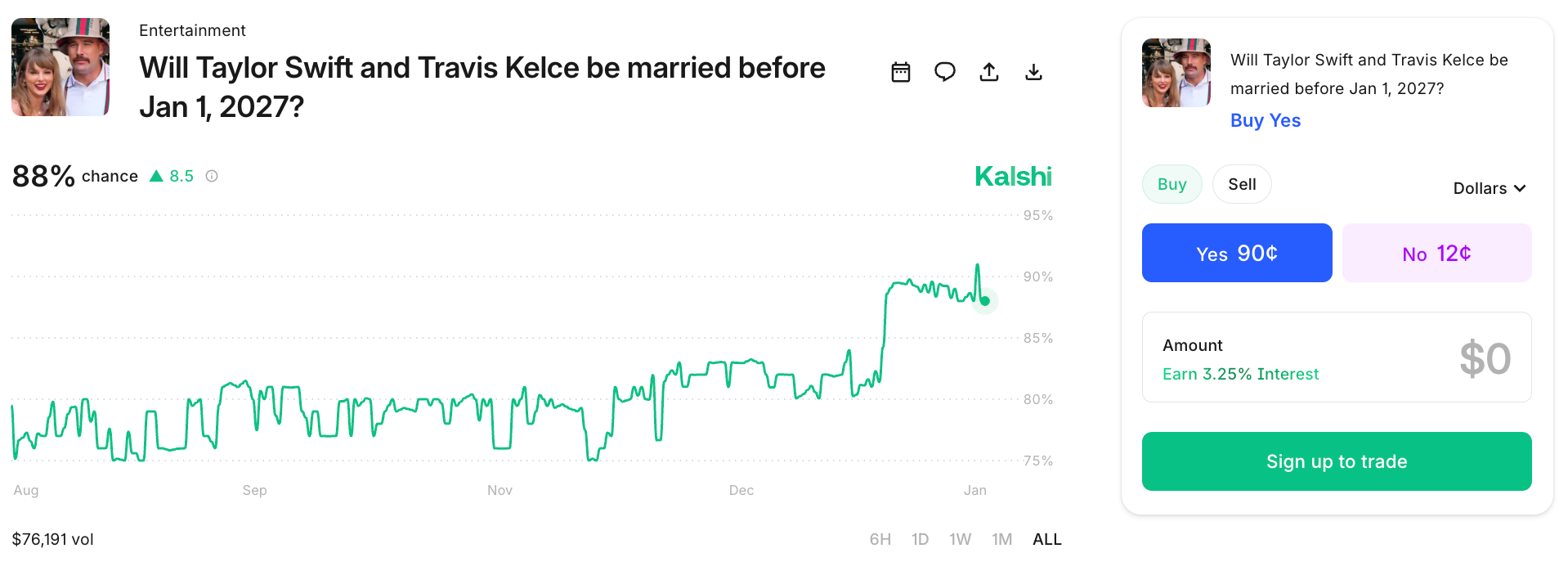Click the Buy Yes link

(x=1265, y=120)
